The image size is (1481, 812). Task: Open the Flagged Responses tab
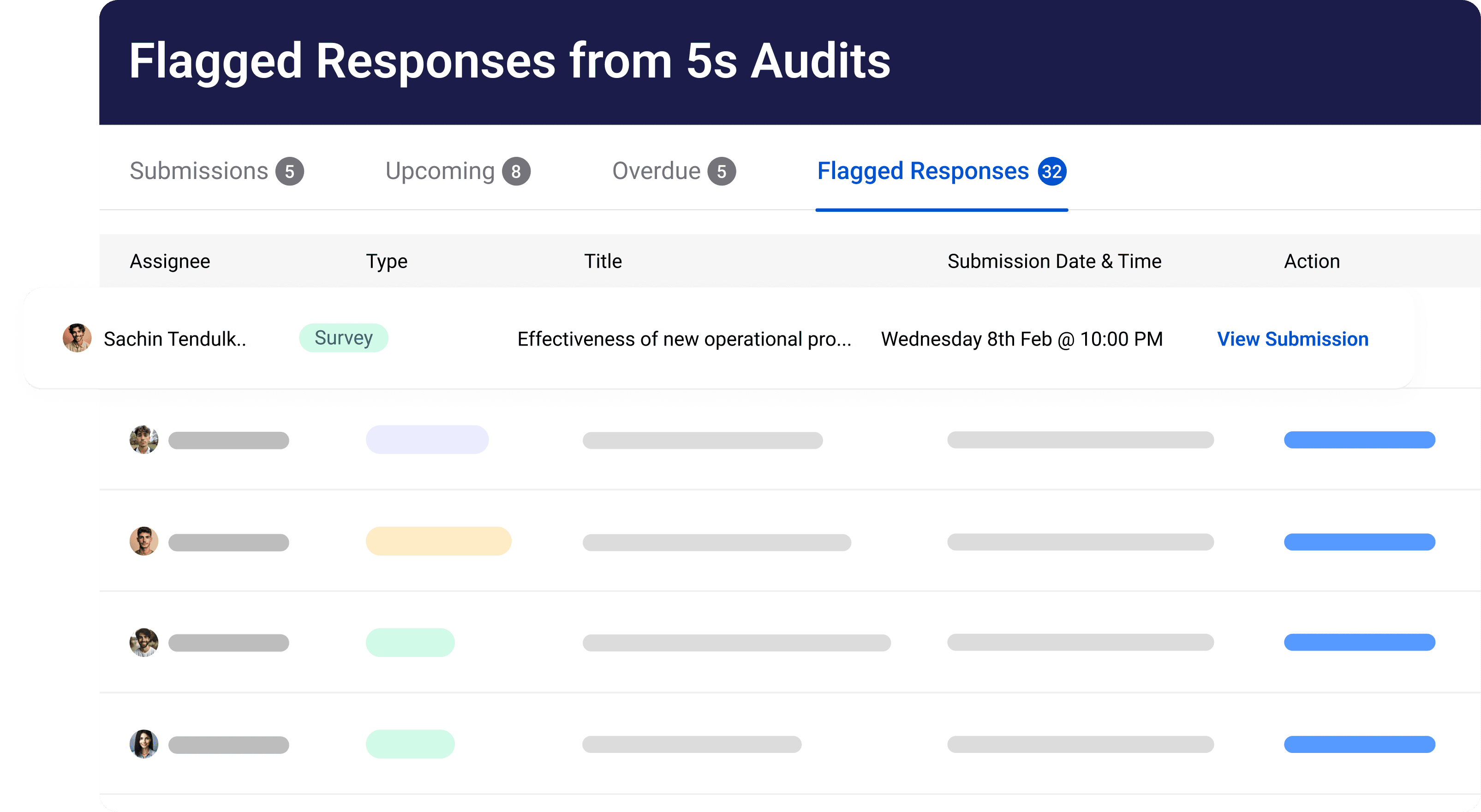(x=923, y=171)
